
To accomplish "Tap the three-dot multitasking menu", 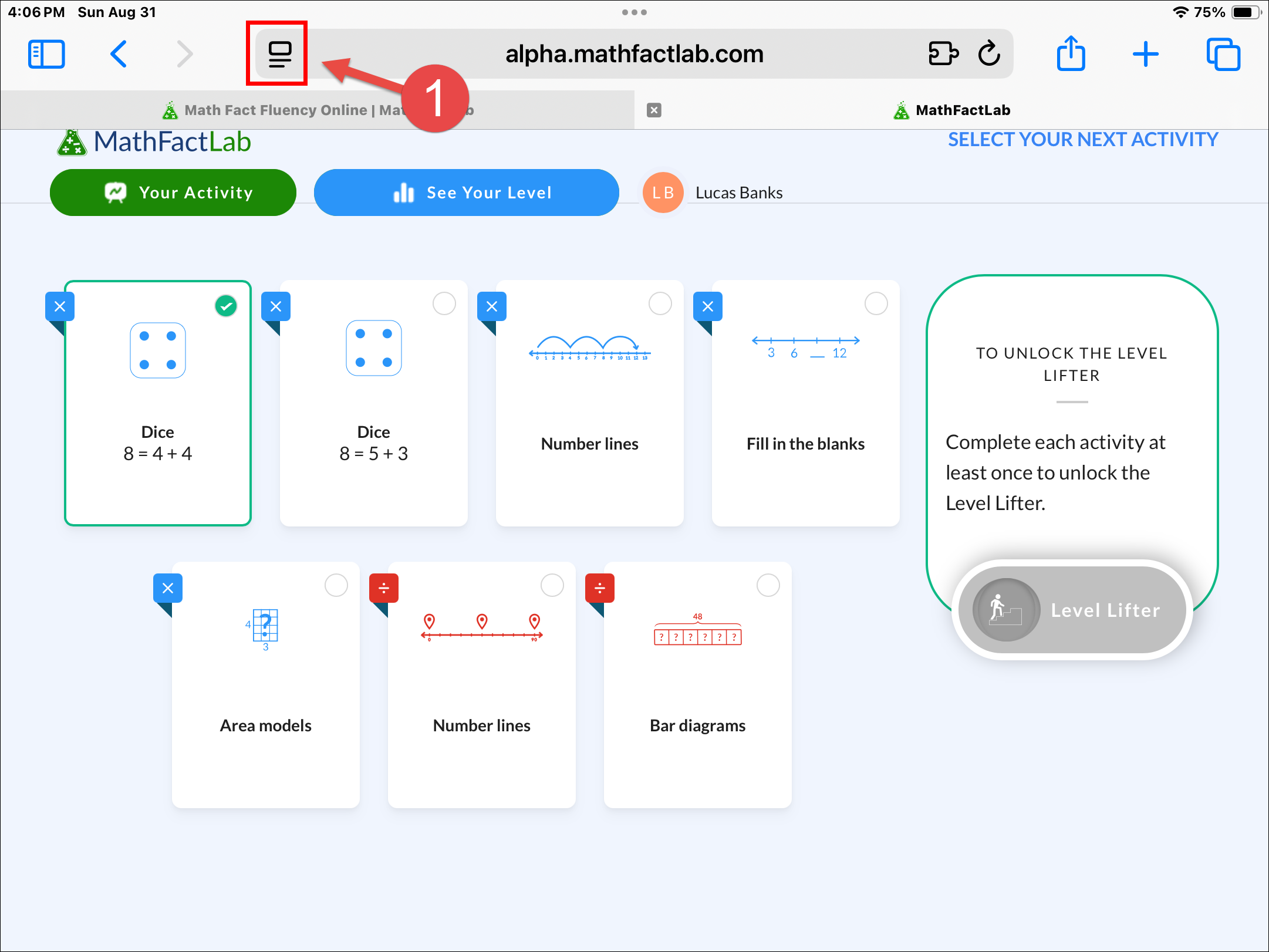I will pyautogui.click(x=635, y=12).
